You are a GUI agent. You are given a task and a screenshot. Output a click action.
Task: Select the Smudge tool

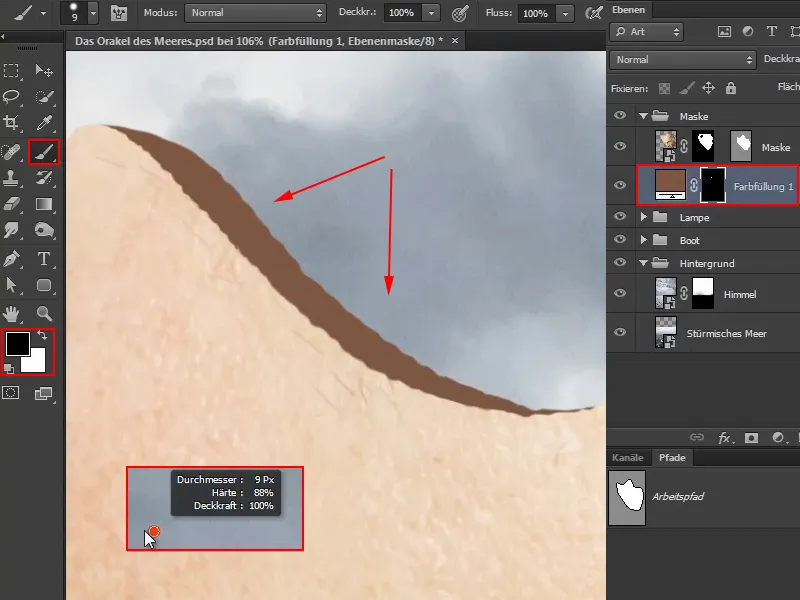[11, 230]
